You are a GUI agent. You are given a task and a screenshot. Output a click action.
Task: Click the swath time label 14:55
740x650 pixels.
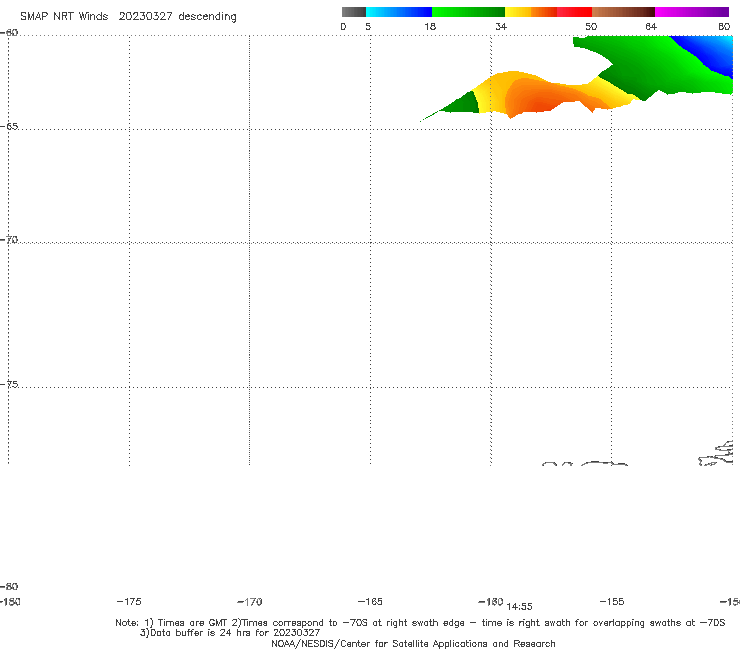click(x=519, y=607)
